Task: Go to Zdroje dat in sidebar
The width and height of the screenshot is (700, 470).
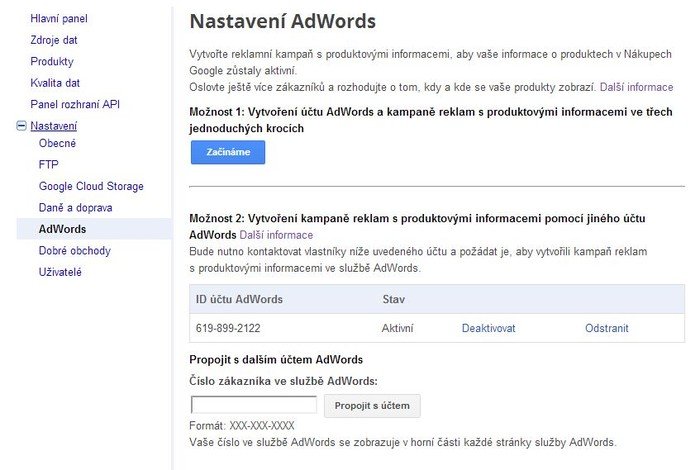Action: pos(54,40)
